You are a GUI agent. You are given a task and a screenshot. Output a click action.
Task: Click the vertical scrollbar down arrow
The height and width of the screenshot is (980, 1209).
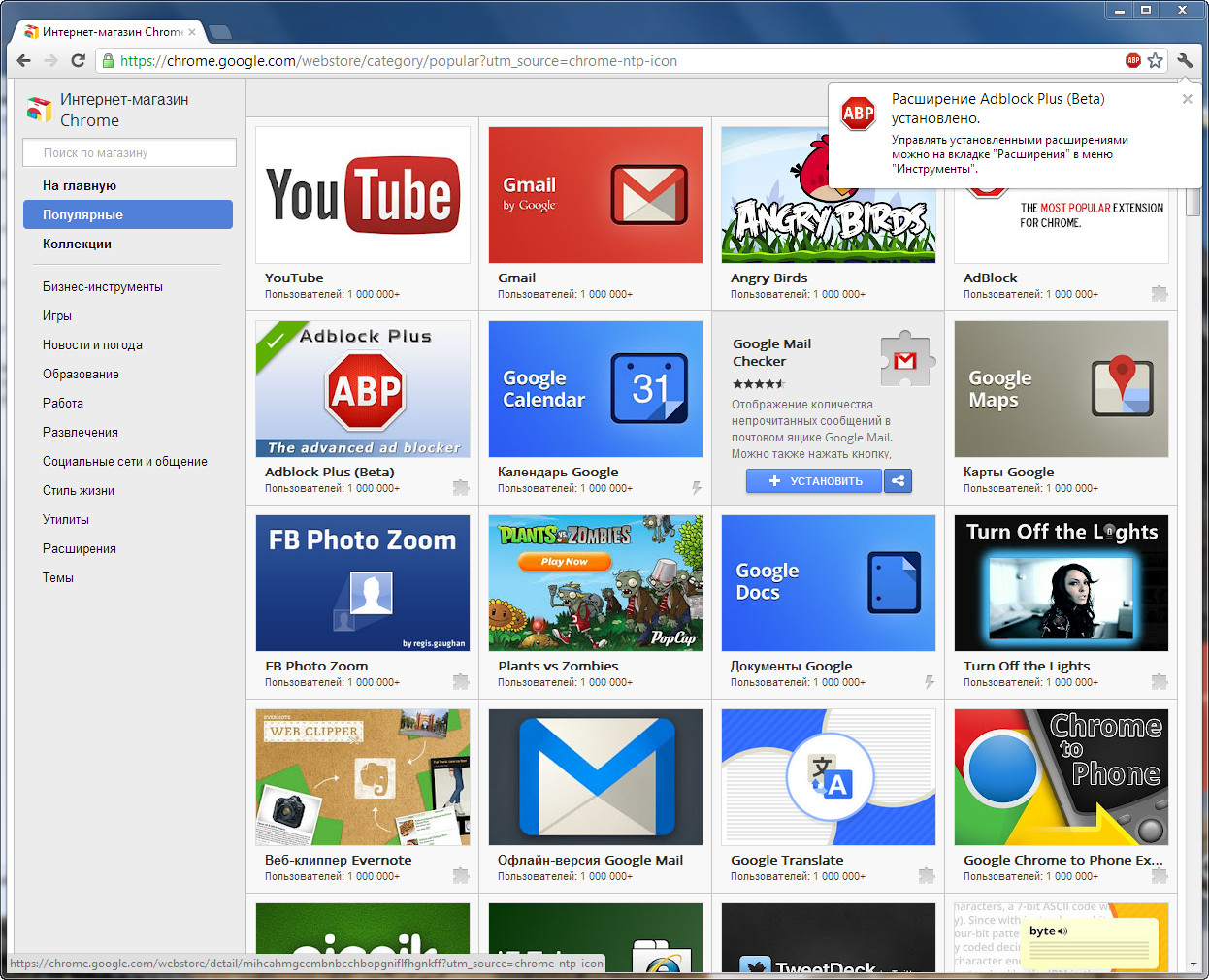(x=1193, y=964)
